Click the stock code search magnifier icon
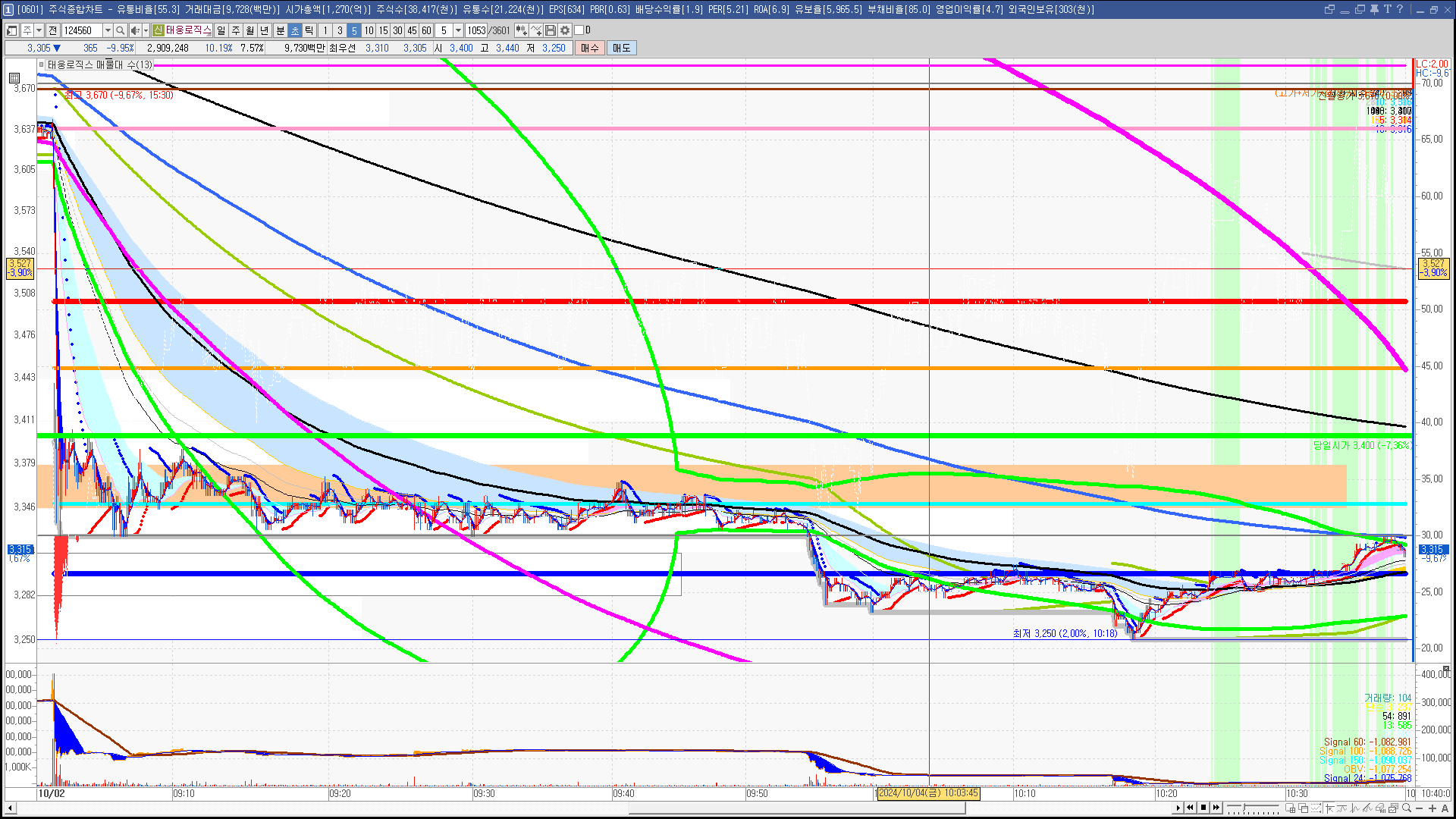 120,30
